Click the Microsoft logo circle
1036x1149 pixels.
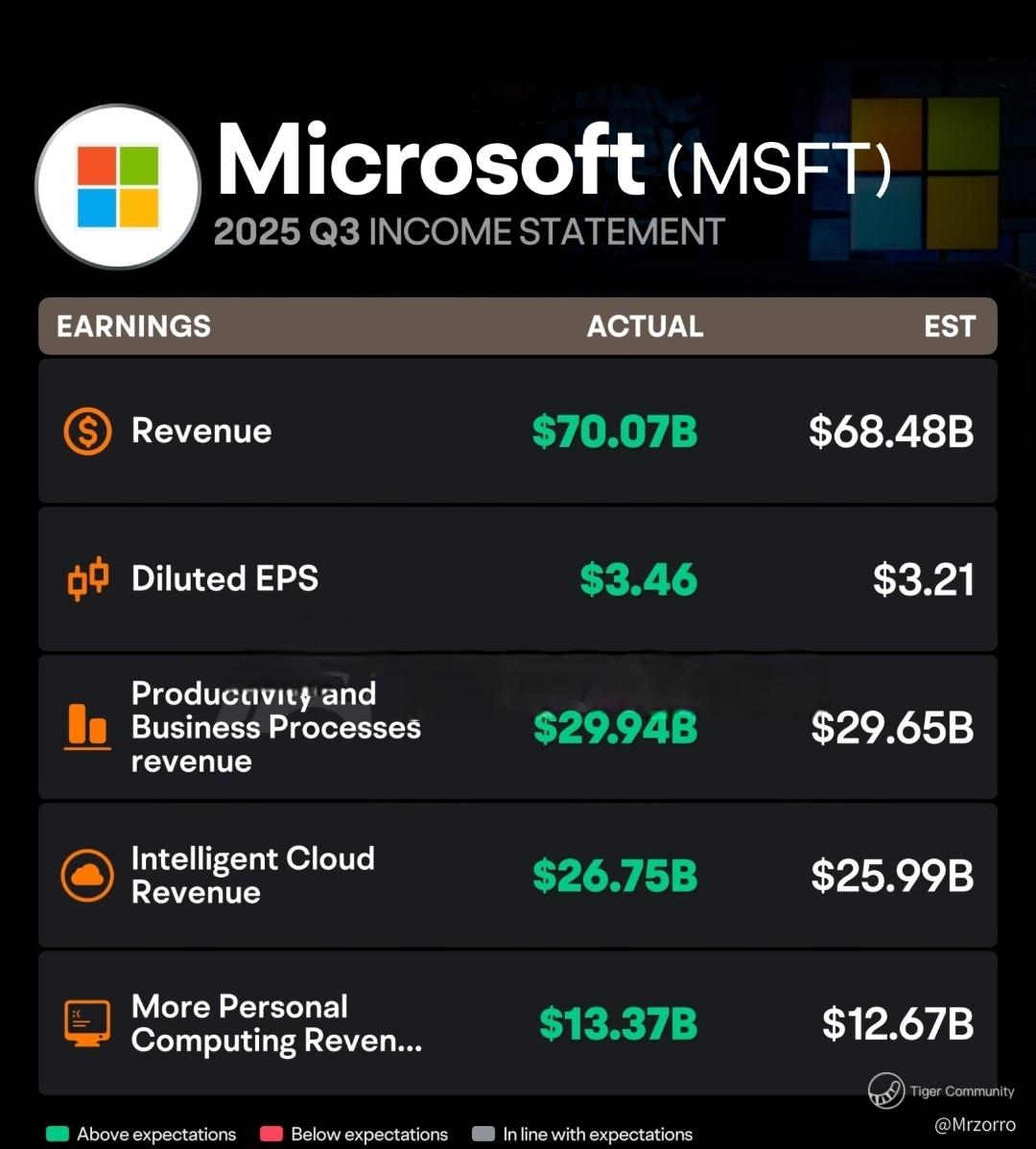point(118,186)
